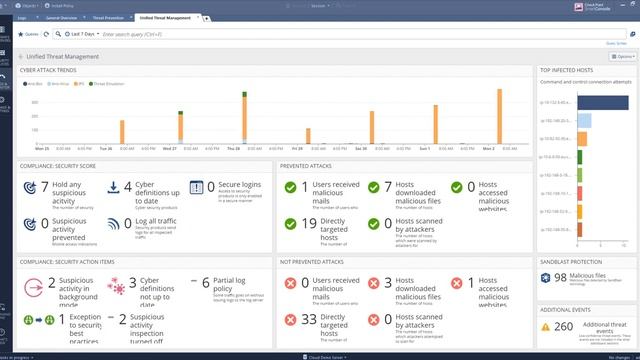
Task: Click the magnifier search icon
Action: coord(58,34)
